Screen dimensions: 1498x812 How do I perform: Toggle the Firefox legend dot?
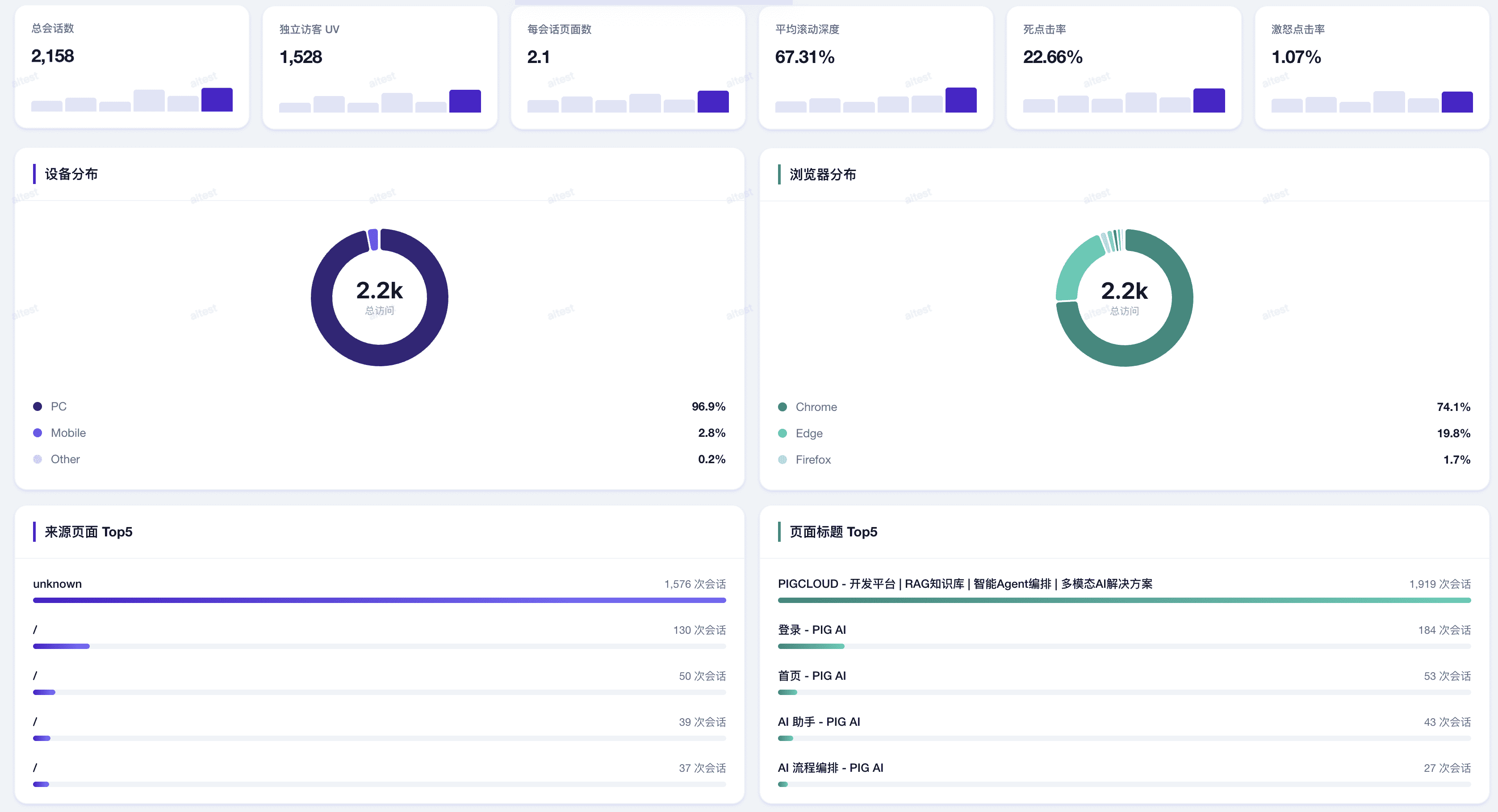pyautogui.click(x=782, y=460)
